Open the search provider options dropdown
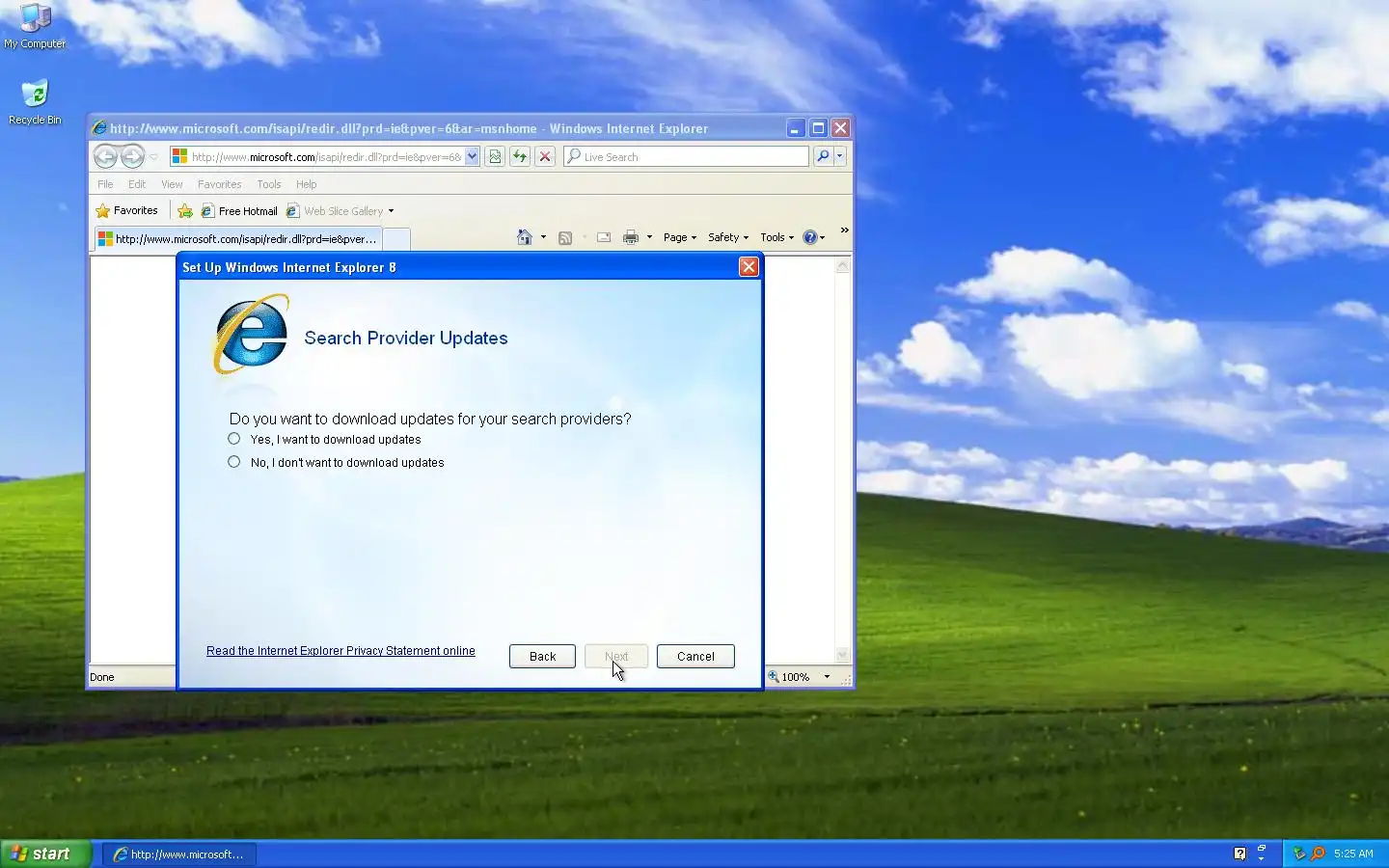 point(840,156)
